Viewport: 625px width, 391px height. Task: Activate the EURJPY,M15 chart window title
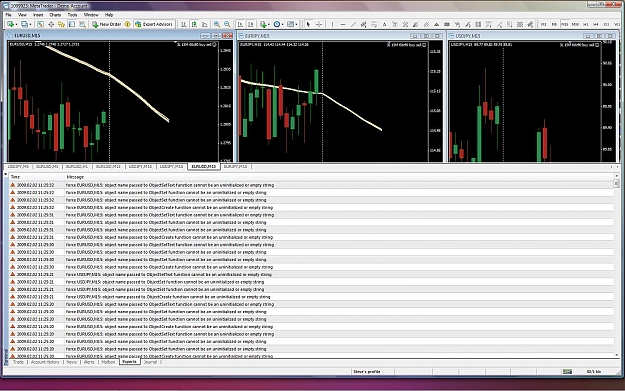tap(257, 36)
